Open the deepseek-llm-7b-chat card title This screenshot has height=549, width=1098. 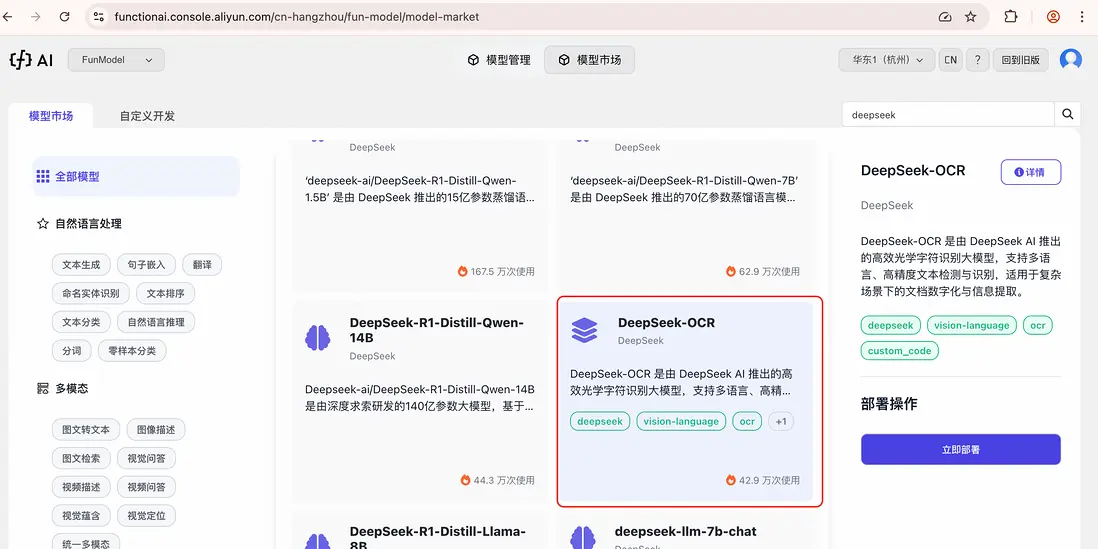tap(686, 531)
